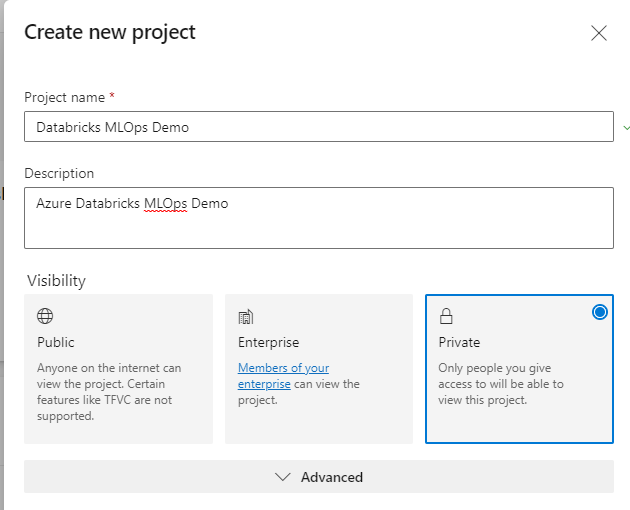Select the Enterprise visibility card
The image size is (630, 510).
319,369
